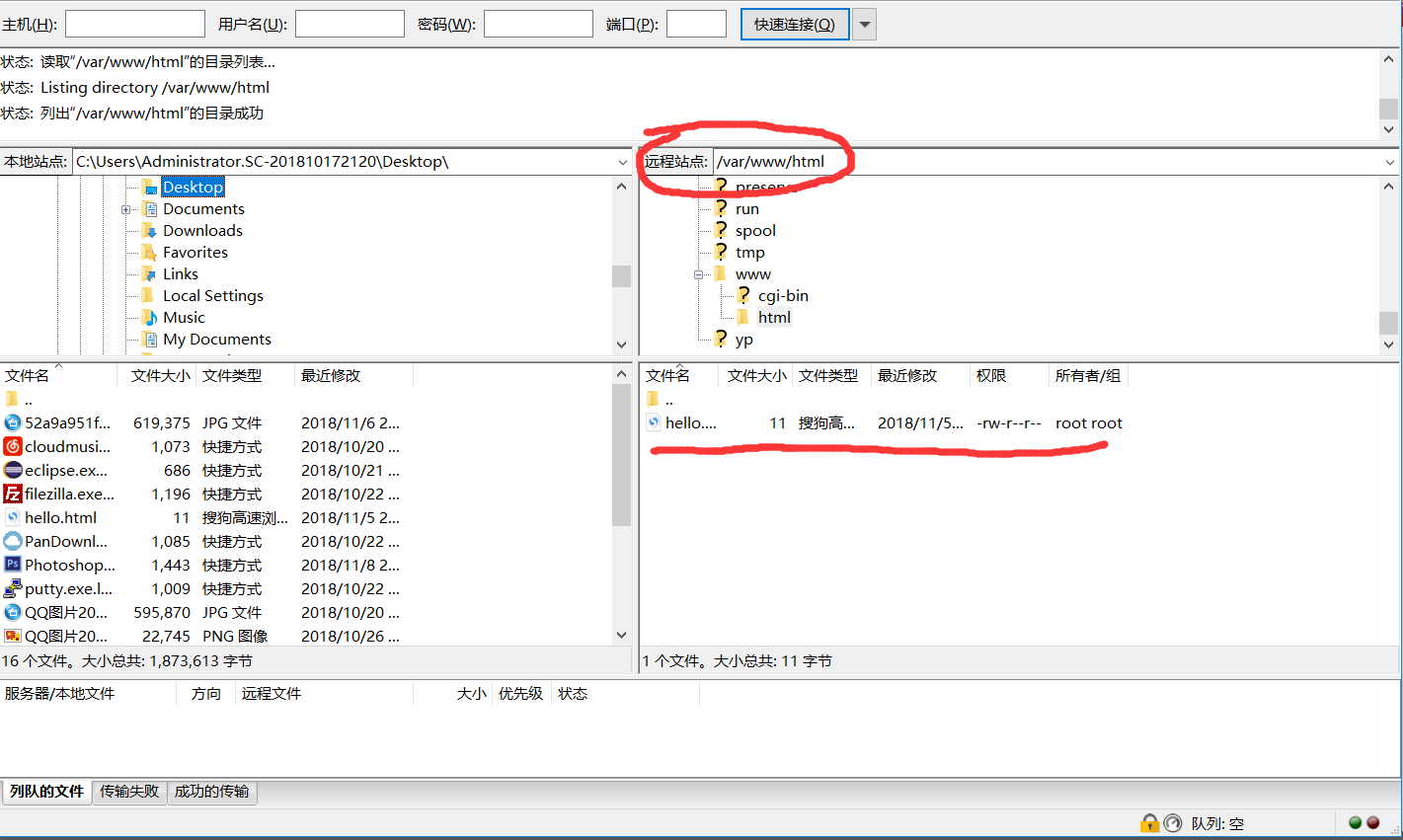Select the filezilla.exe shortcut icon
This screenshot has width=1403, height=840.
pos(13,494)
